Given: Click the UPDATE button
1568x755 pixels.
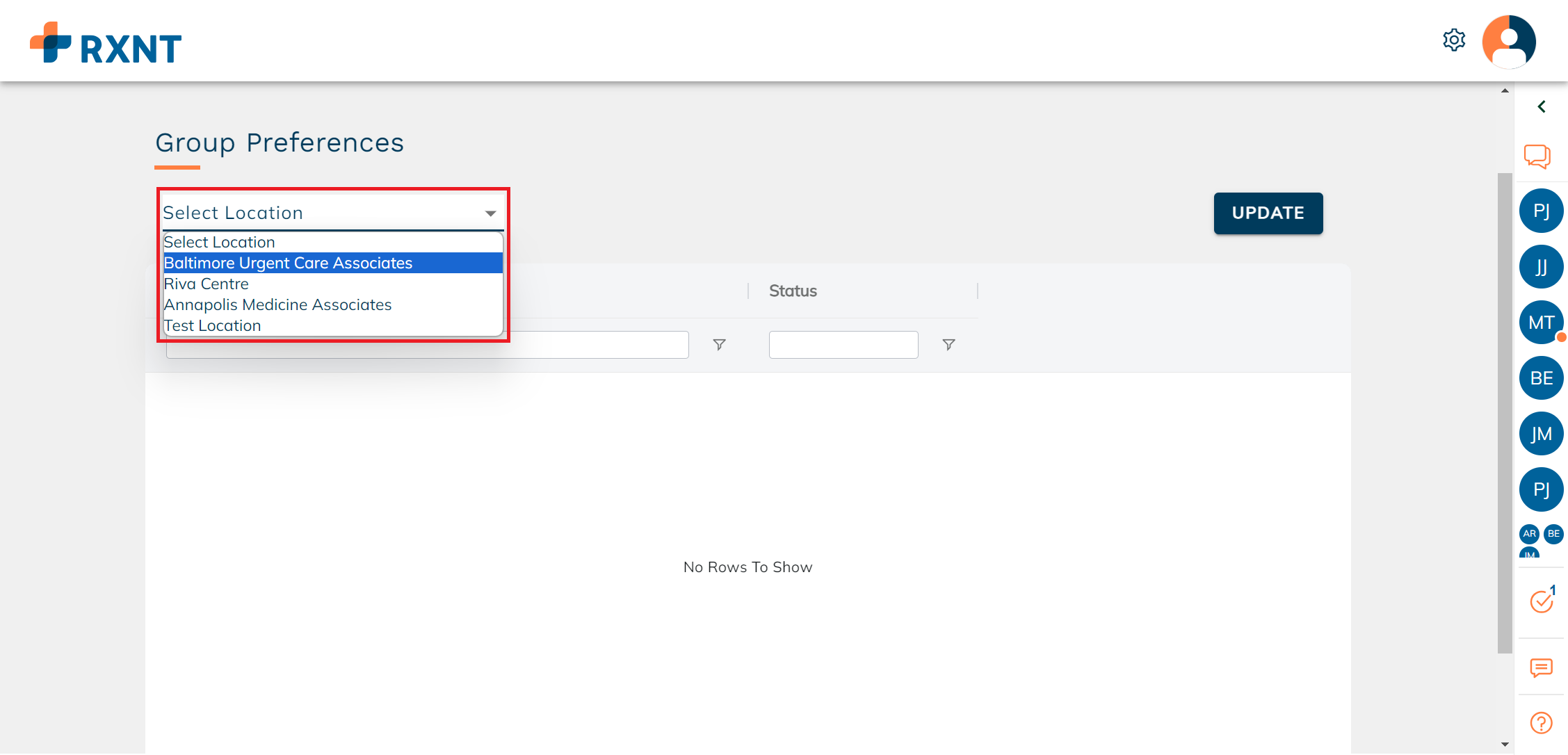Looking at the screenshot, I should [x=1268, y=213].
